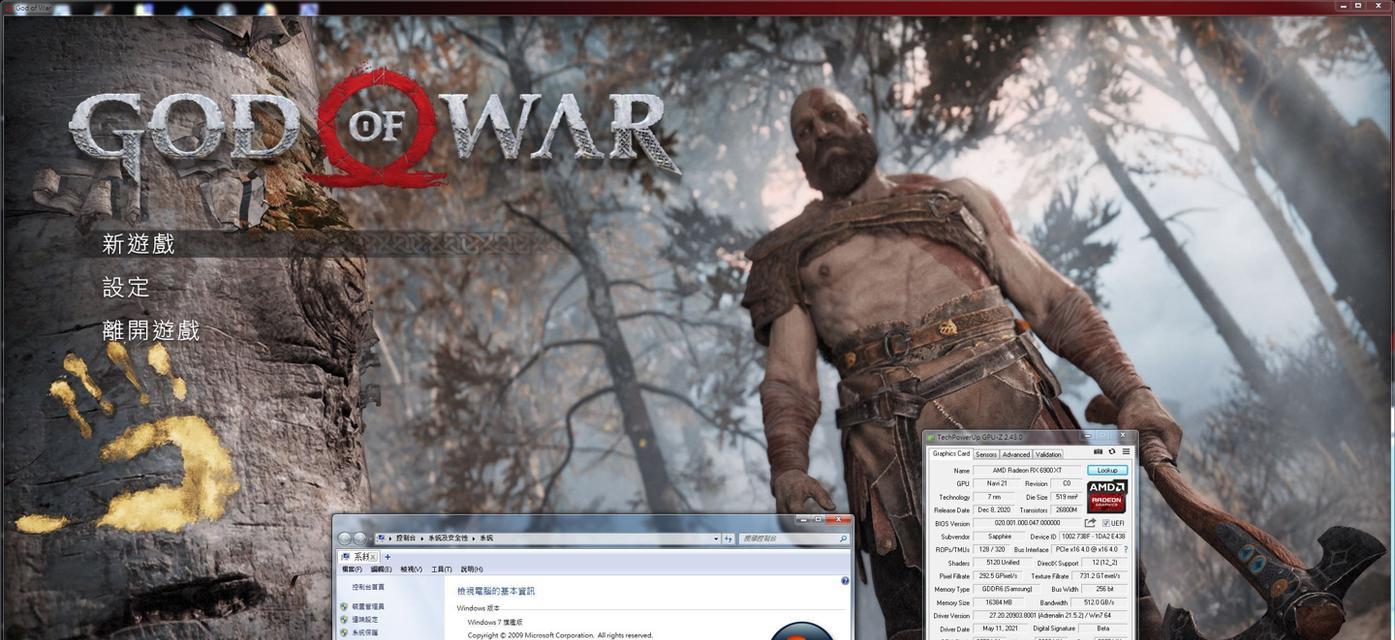1395x640 pixels.
Task: Close the God of War game window
Action: (1381, 6)
